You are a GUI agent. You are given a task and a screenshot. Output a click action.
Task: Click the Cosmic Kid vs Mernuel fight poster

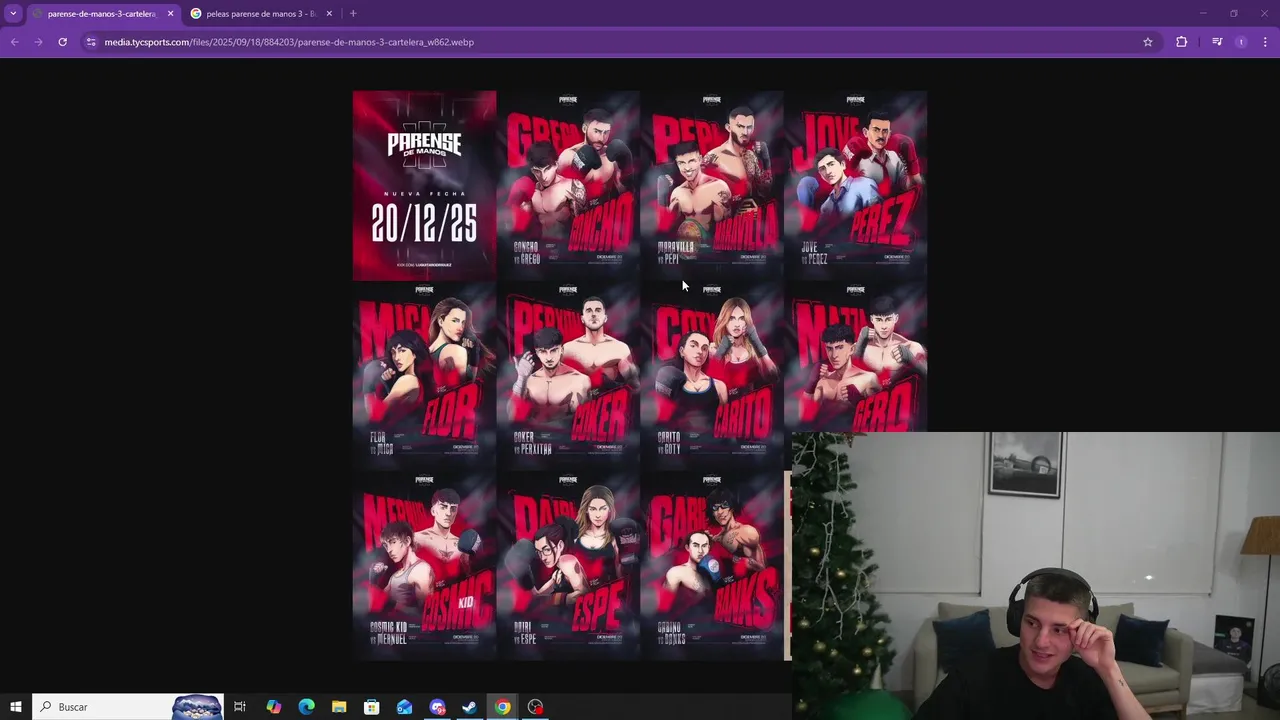coord(424,566)
